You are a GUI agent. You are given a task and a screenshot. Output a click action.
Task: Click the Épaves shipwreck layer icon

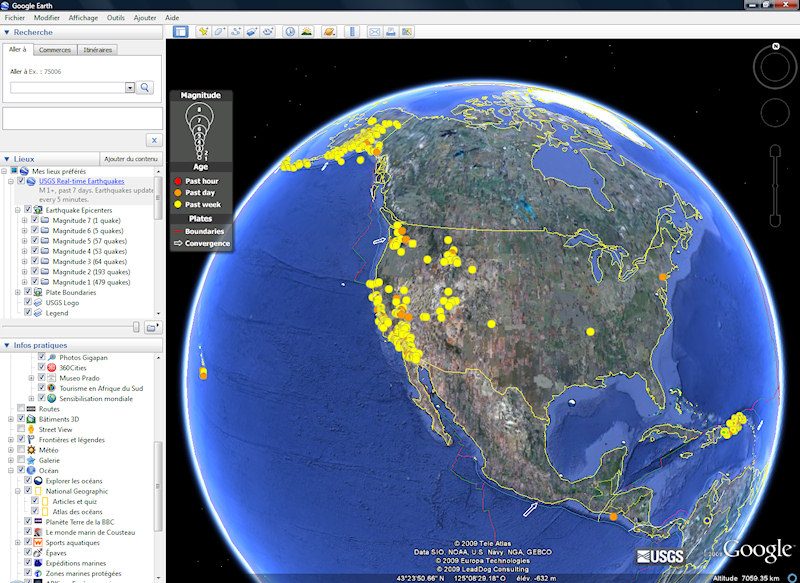(x=38, y=553)
